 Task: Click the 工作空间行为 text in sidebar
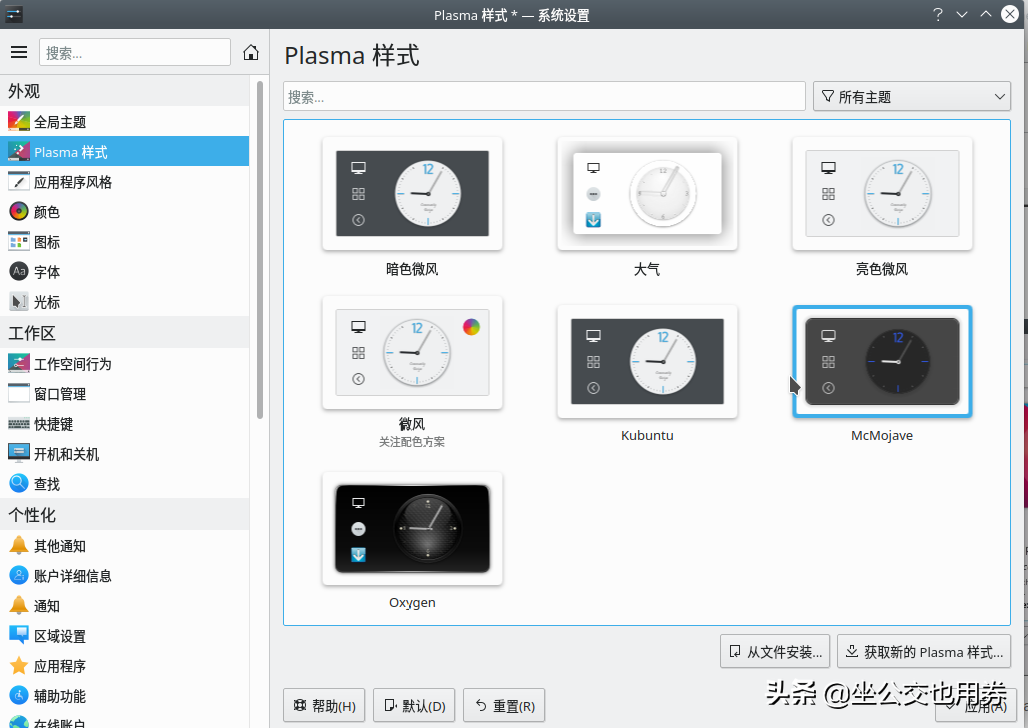[x=73, y=364]
